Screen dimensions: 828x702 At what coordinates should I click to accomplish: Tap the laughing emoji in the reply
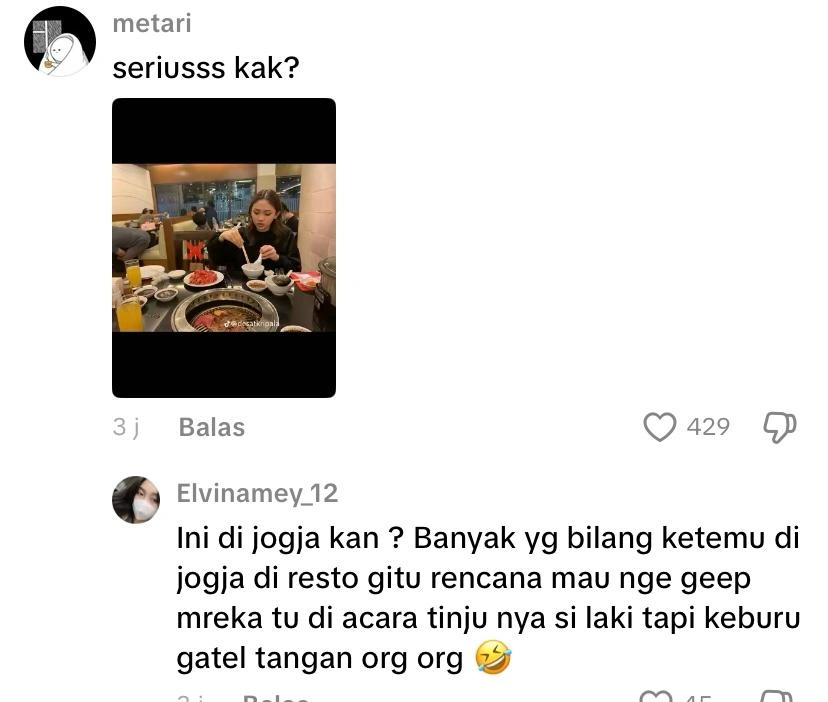point(493,658)
